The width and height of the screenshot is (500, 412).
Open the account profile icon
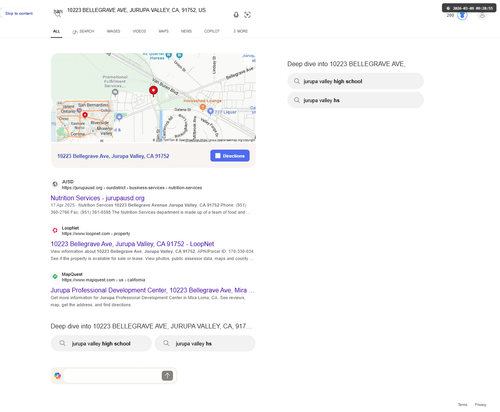click(482, 15)
